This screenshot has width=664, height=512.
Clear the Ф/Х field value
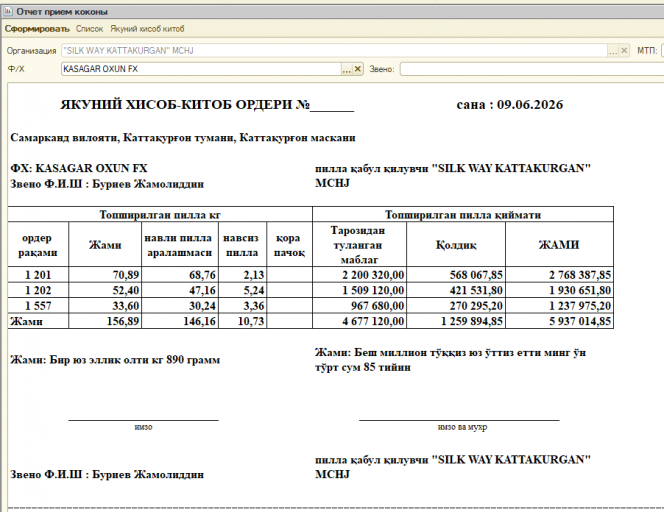pos(358,69)
